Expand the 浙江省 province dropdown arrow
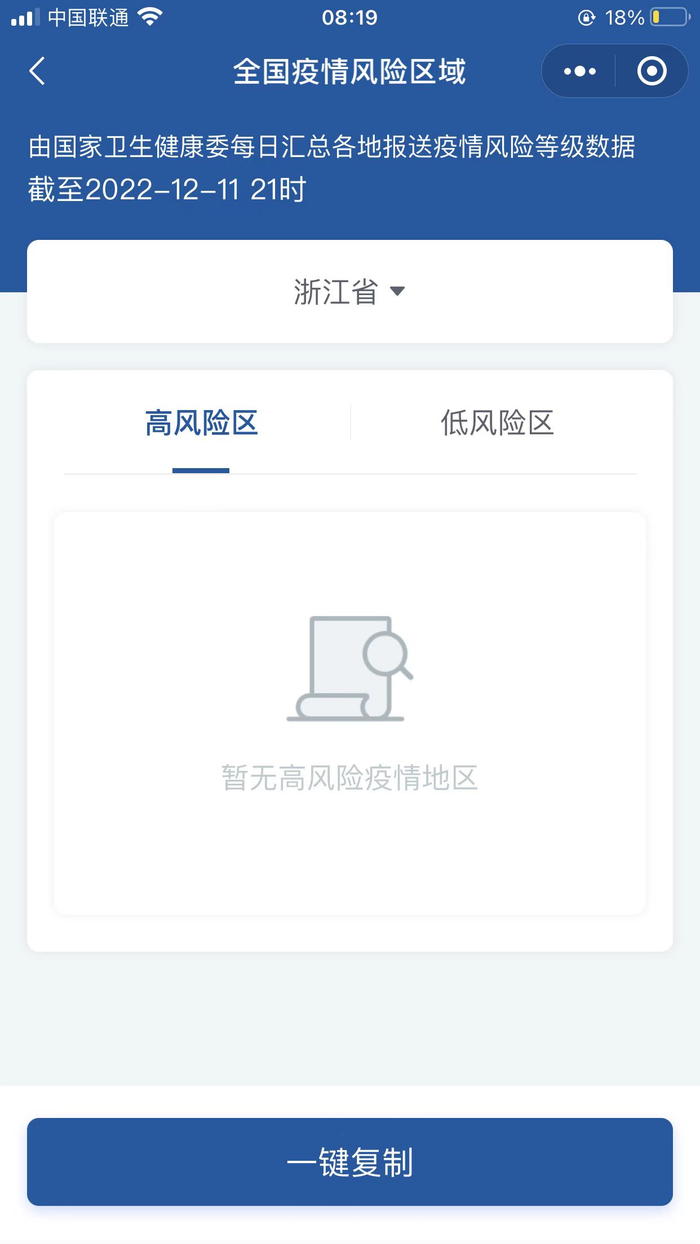700x1244 pixels. [397, 291]
